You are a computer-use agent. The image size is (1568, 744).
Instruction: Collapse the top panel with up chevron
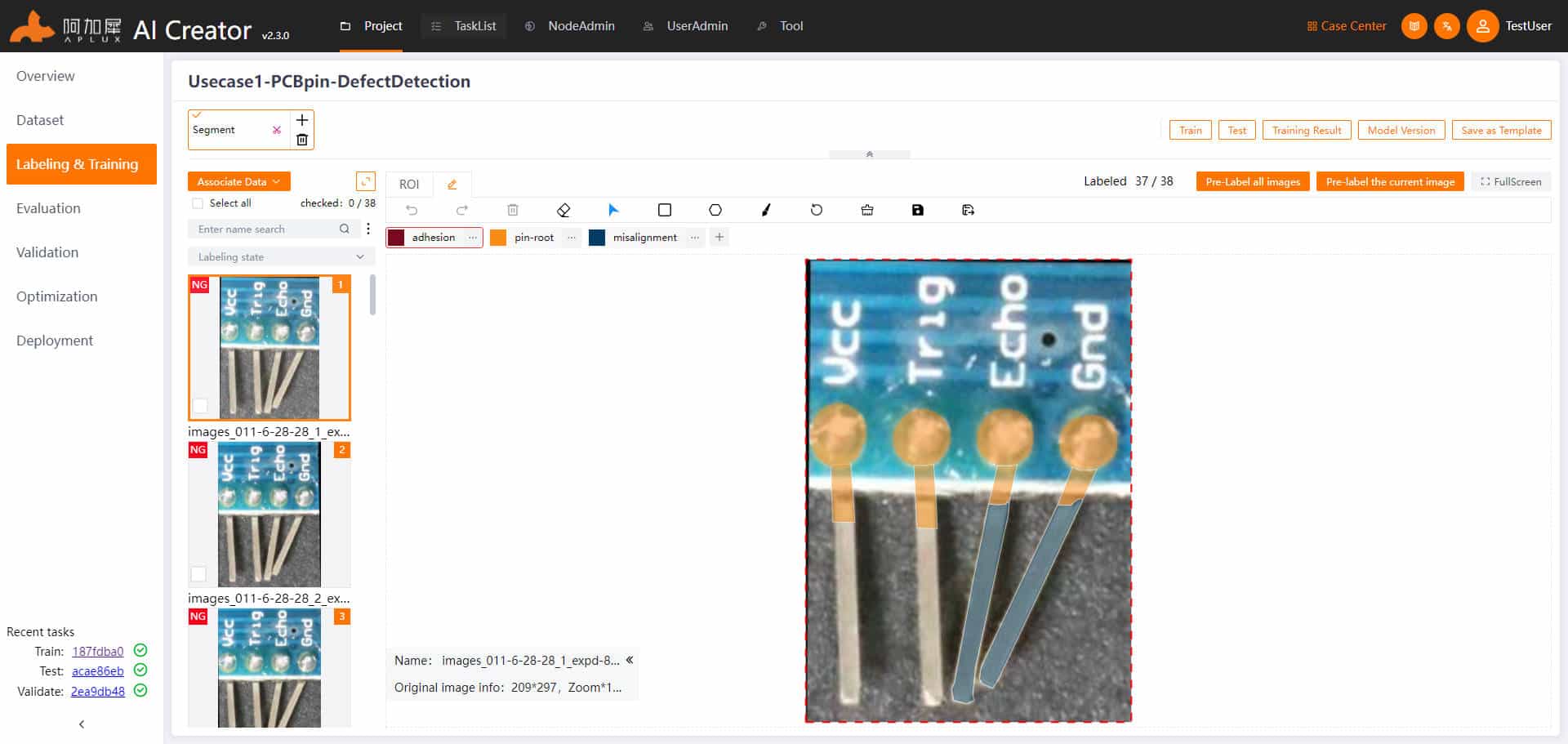(870, 154)
